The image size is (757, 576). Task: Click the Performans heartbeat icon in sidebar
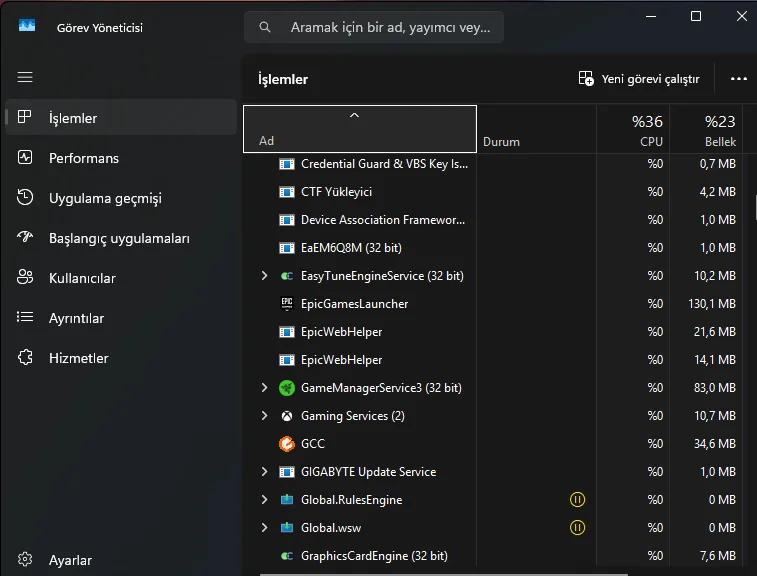pos(26,158)
